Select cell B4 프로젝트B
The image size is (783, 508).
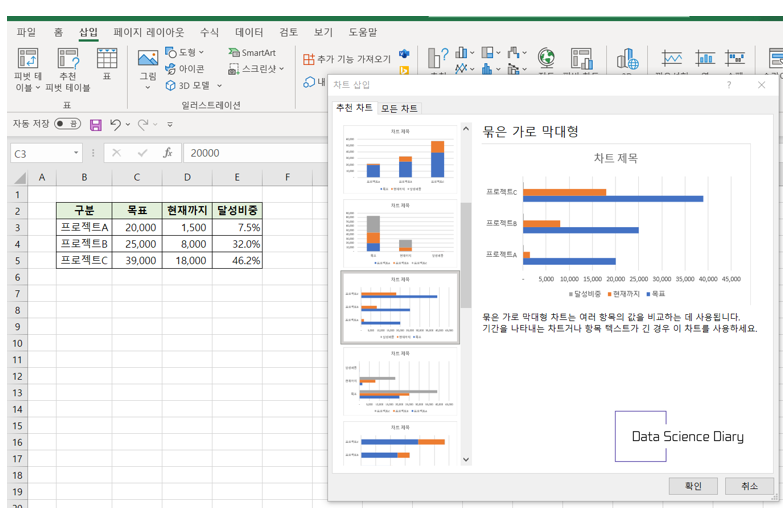[x=84, y=244]
